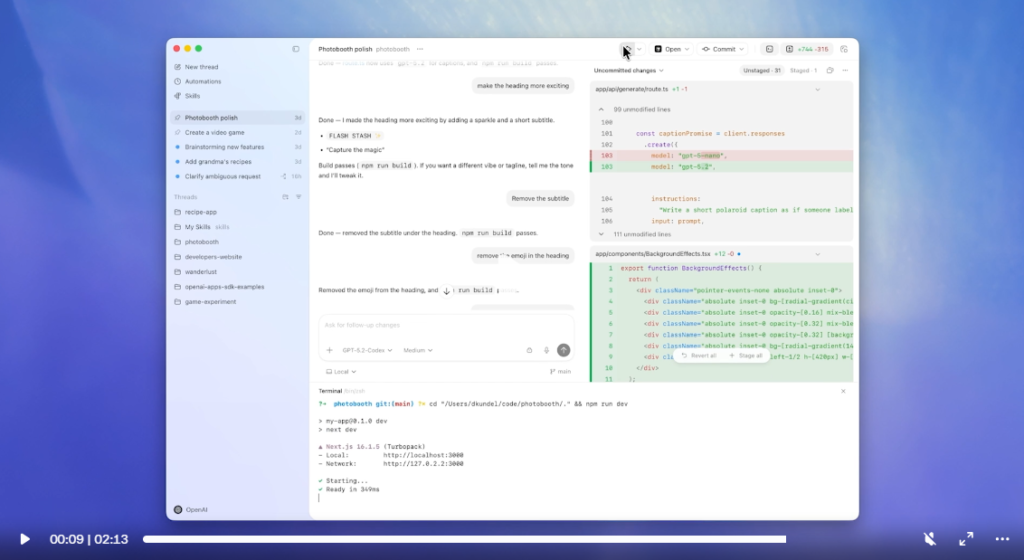Viewport: 1024px width, 560px height.
Task: Click the microphone dictation icon
Action: pyautogui.click(x=546, y=350)
